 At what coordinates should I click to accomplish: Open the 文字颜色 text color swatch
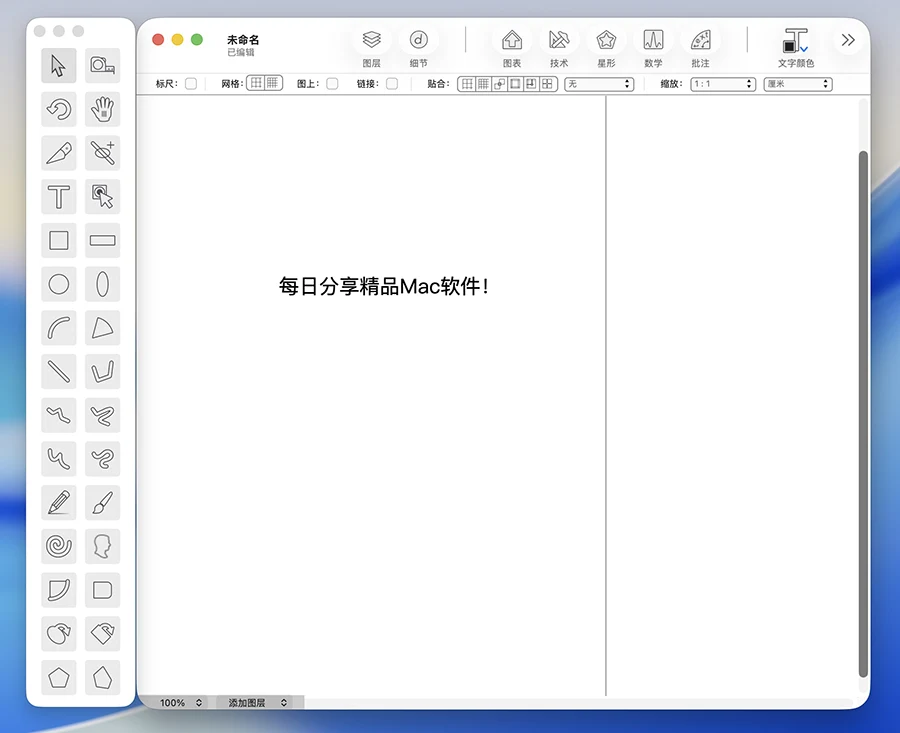click(x=795, y=41)
